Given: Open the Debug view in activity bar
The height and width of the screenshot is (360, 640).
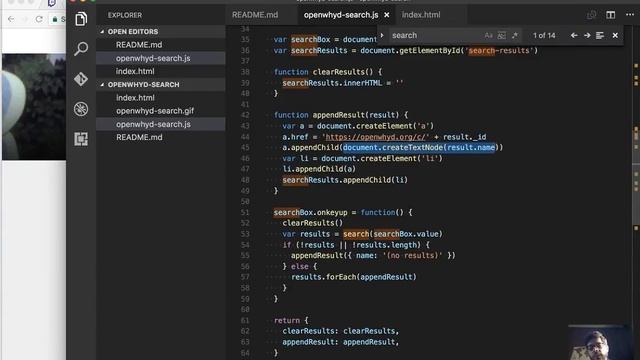Looking at the screenshot, I should [81, 109].
